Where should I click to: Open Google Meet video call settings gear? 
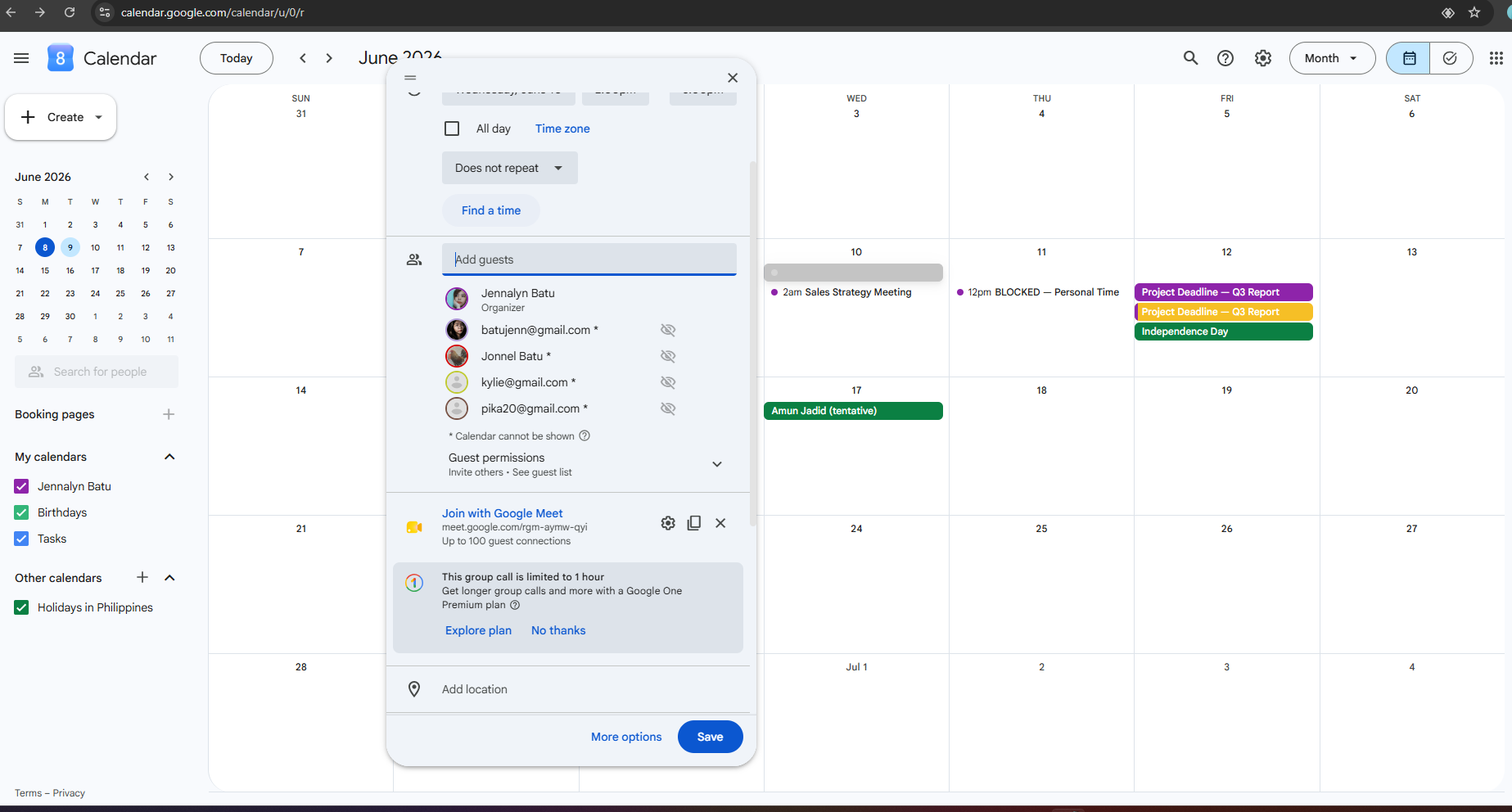click(x=668, y=523)
